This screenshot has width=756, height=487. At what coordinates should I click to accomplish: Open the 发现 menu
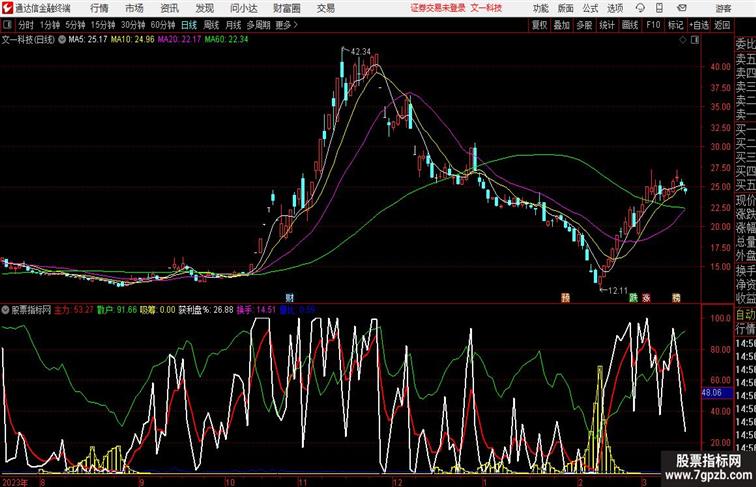(x=204, y=8)
